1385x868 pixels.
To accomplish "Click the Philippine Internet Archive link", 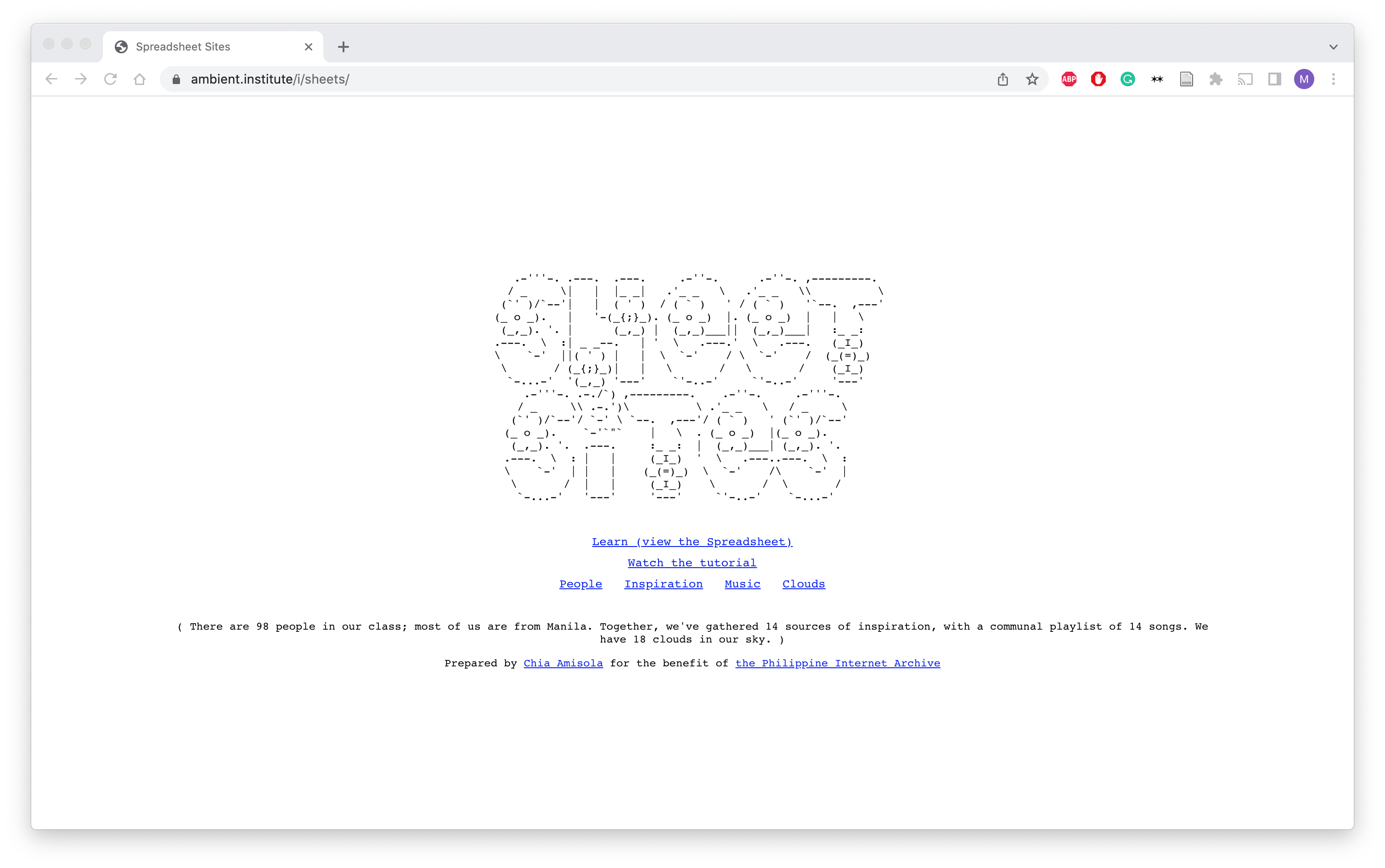I will click(x=838, y=663).
